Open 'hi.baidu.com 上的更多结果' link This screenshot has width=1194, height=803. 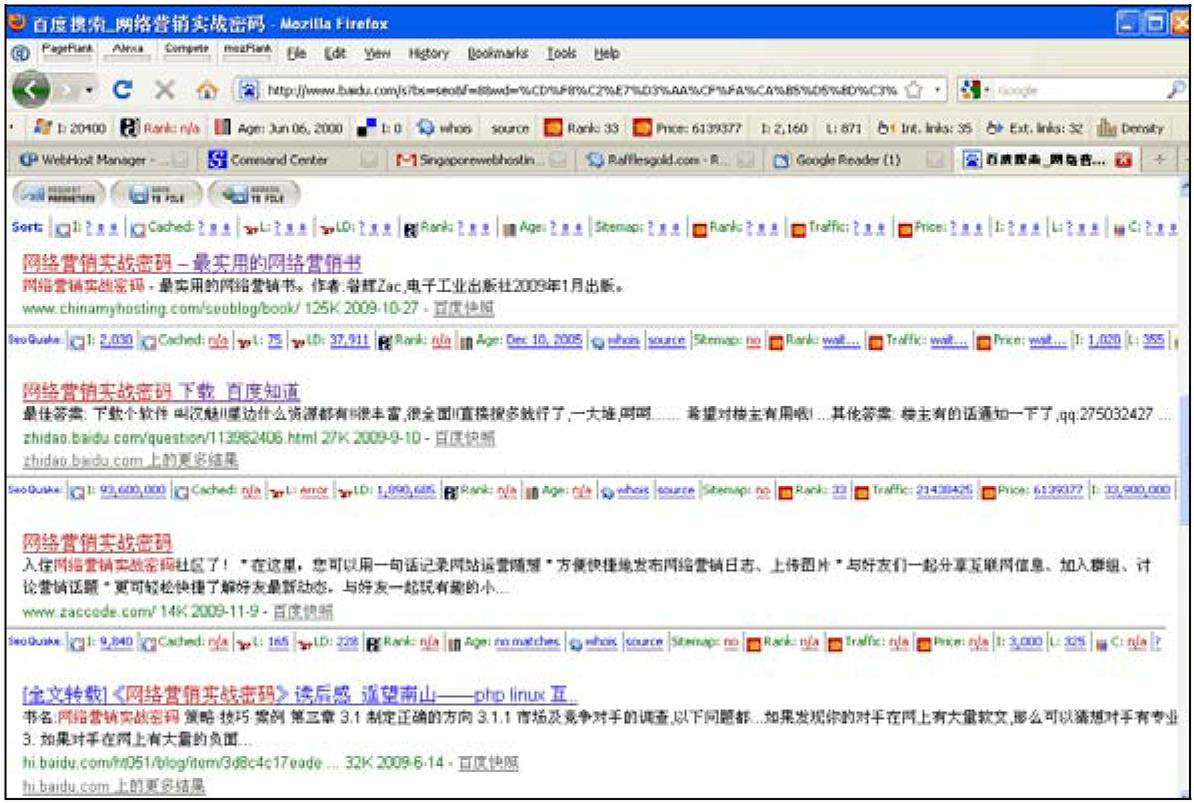[x=114, y=785]
